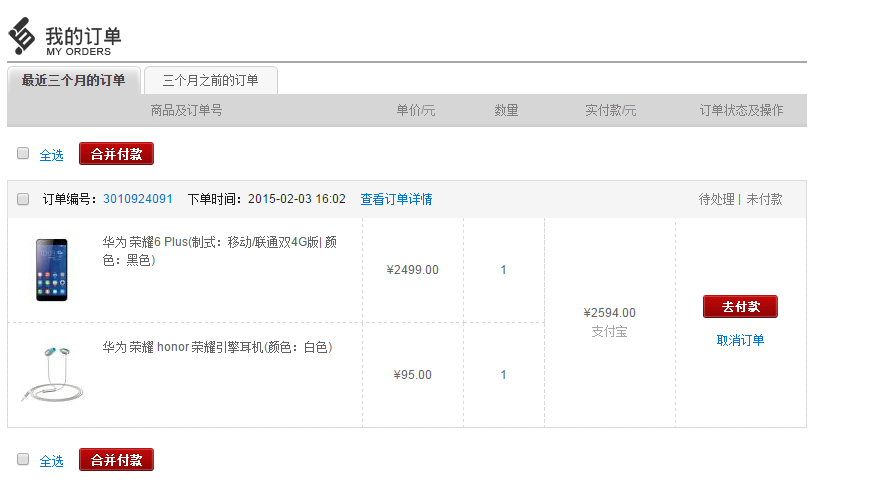The image size is (876, 497).
Task: Switch to the 最近三个月的订单 tab
Action: point(74,80)
